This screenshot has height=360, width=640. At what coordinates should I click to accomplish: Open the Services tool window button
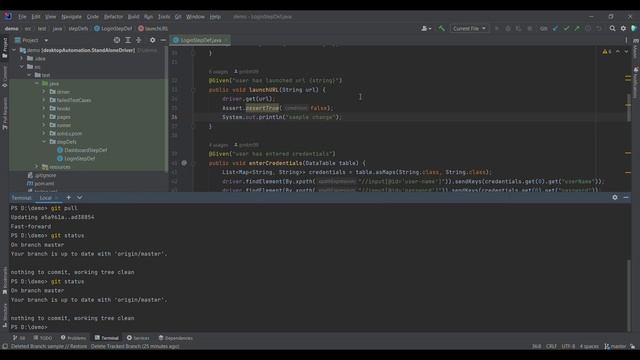coord(138,338)
